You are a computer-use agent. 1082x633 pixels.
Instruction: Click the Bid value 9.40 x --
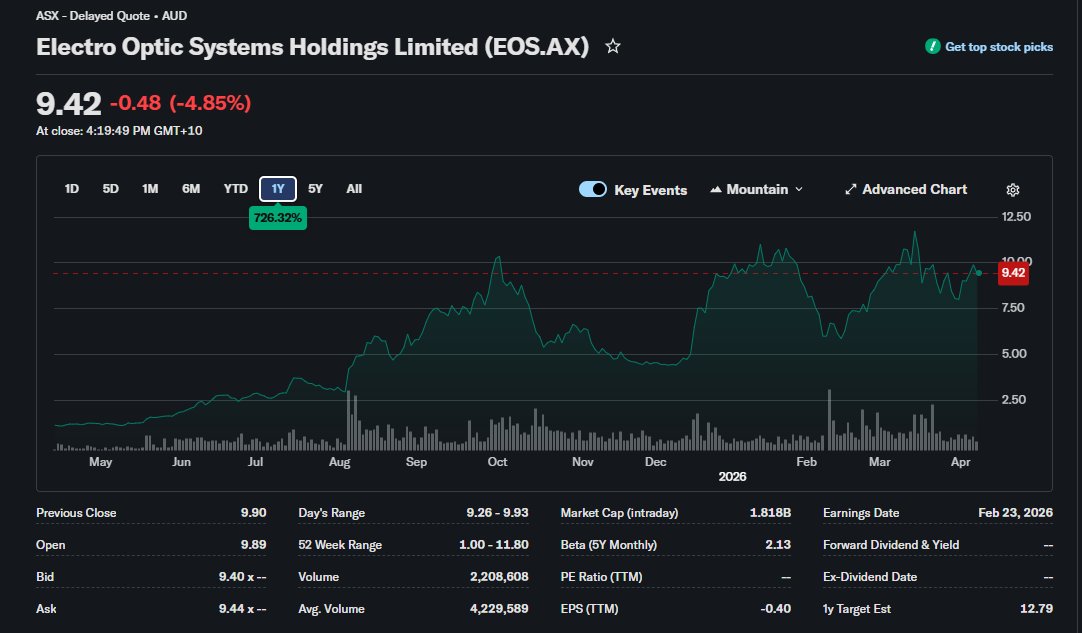tap(242, 576)
